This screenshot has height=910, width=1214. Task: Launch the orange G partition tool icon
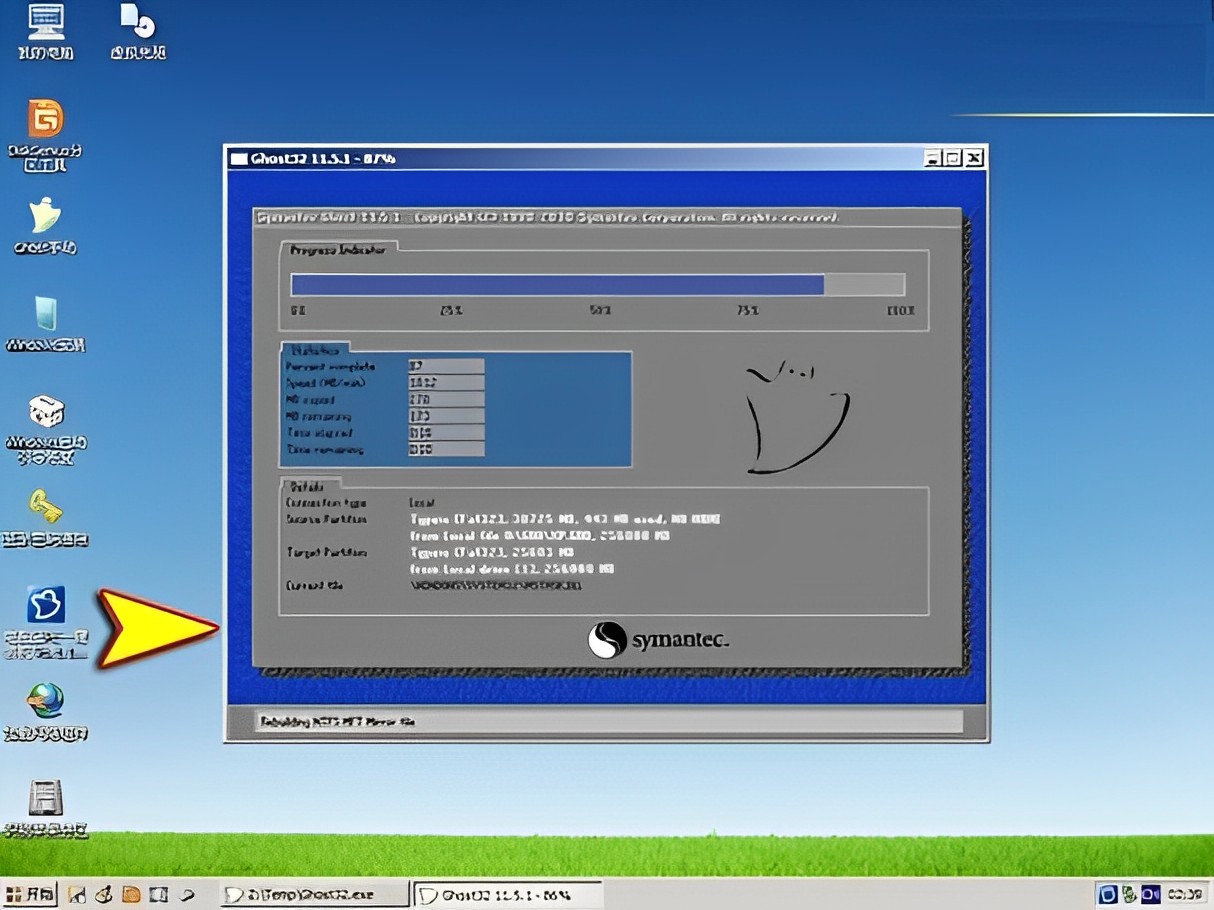click(45, 119)
